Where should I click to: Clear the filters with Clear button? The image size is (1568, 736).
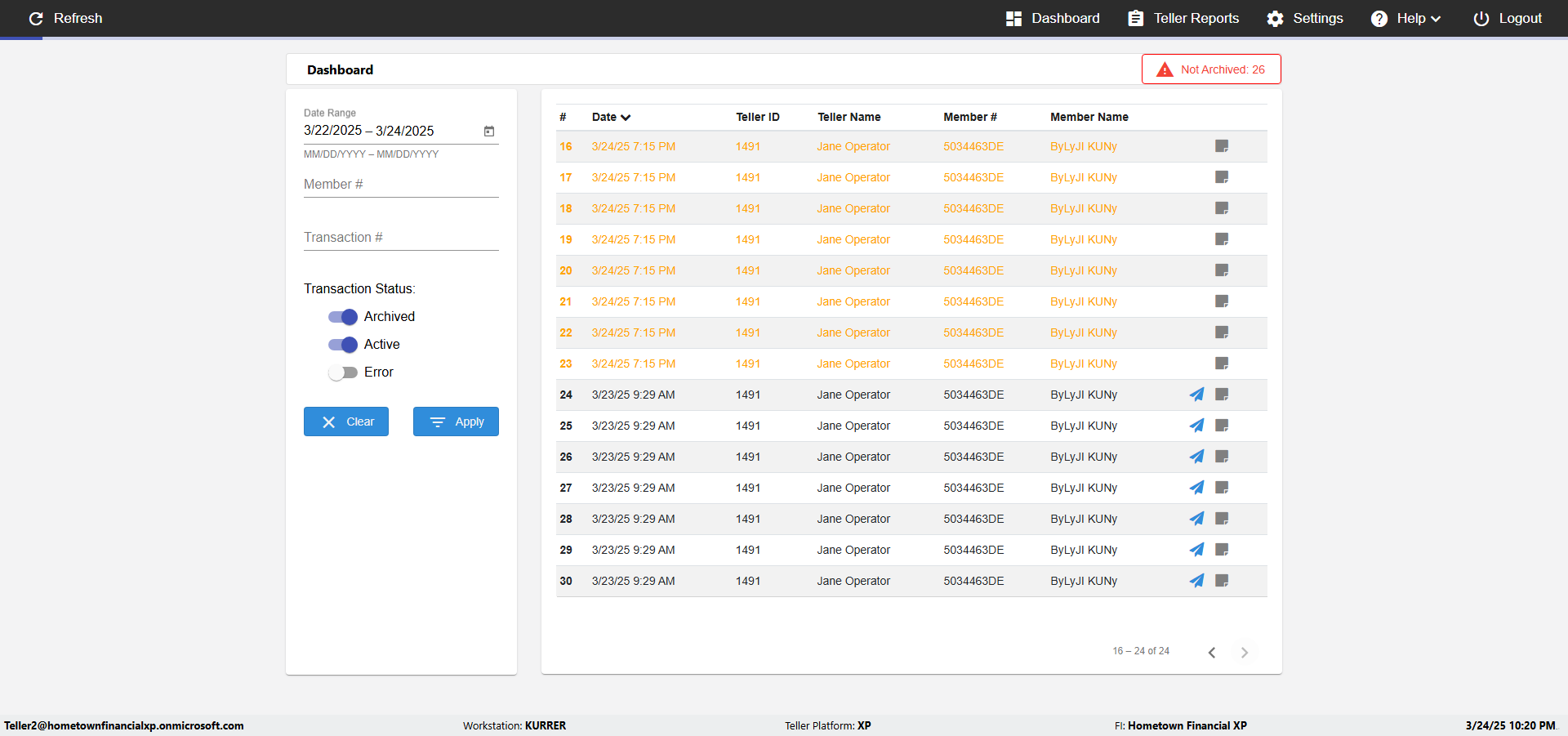346,422
